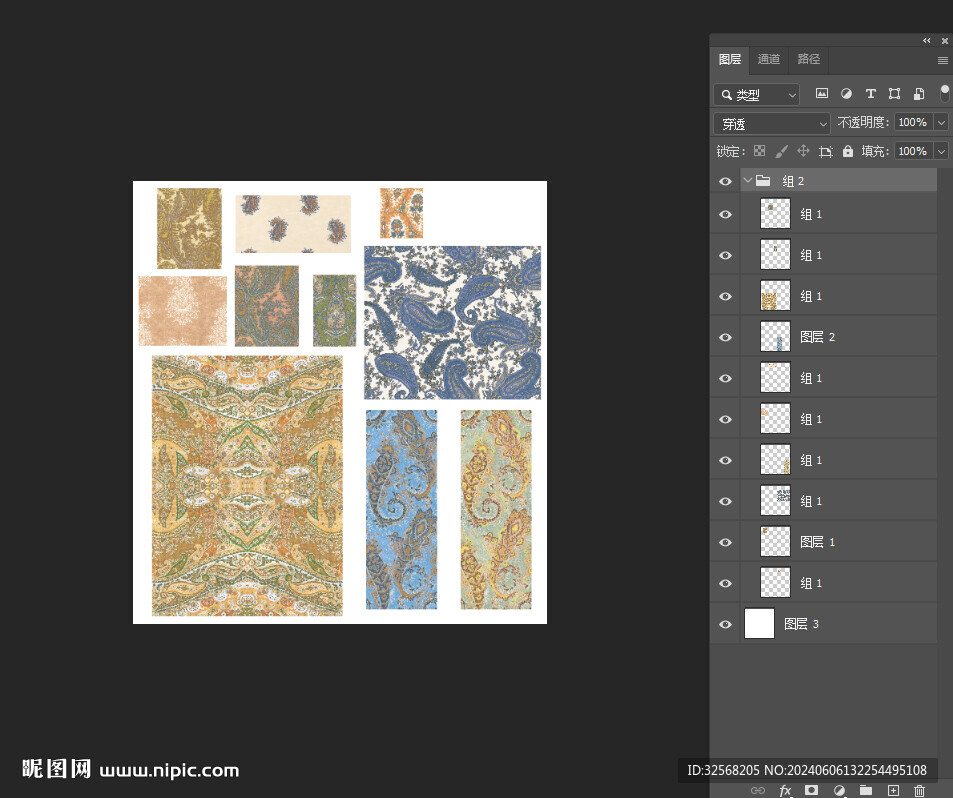Hide the 图层 1 layer
Image resolution: width=953 pixels, height=798 pixels.
tap(725, 542)
